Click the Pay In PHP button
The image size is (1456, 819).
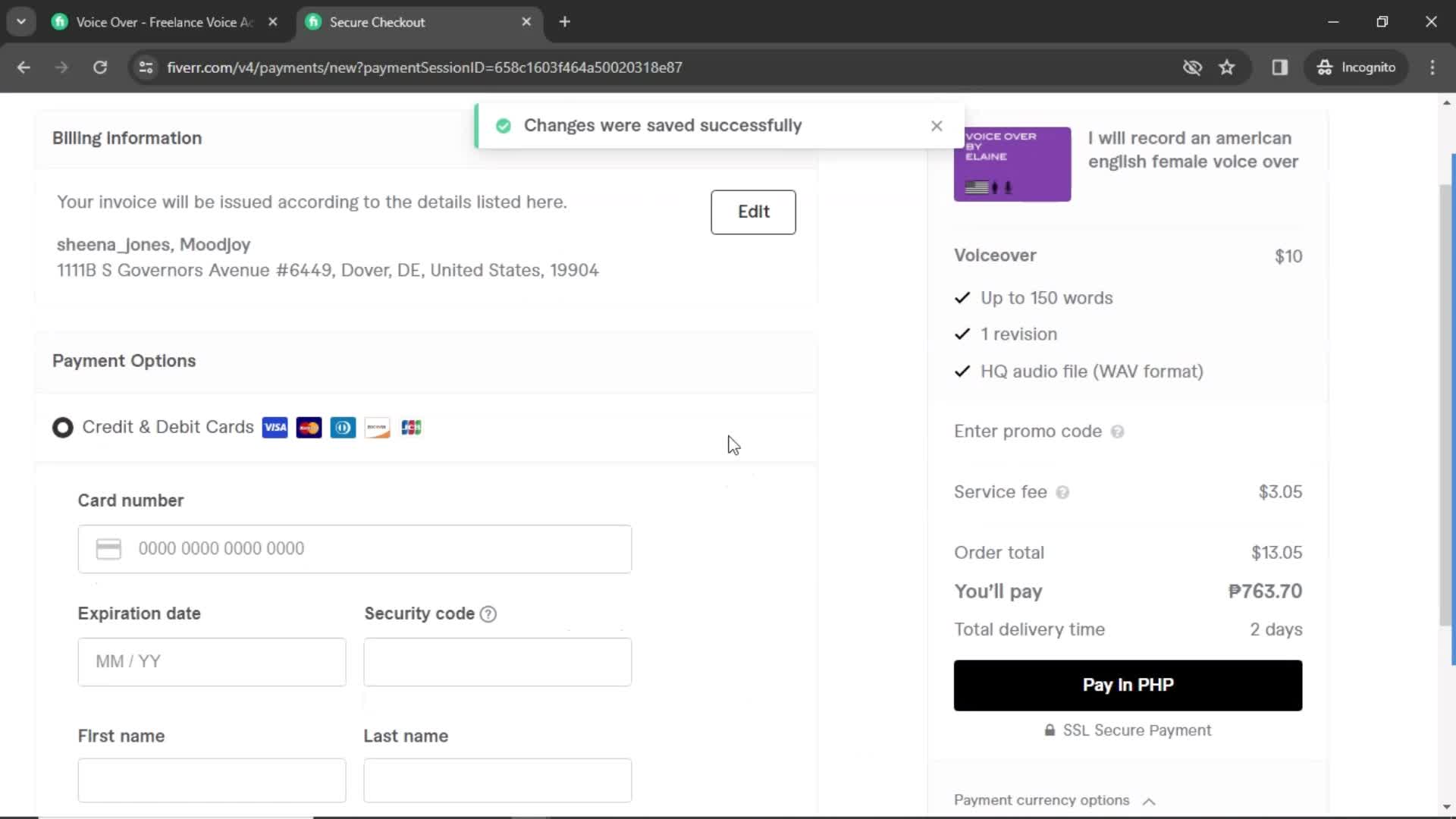[1128, 684]
